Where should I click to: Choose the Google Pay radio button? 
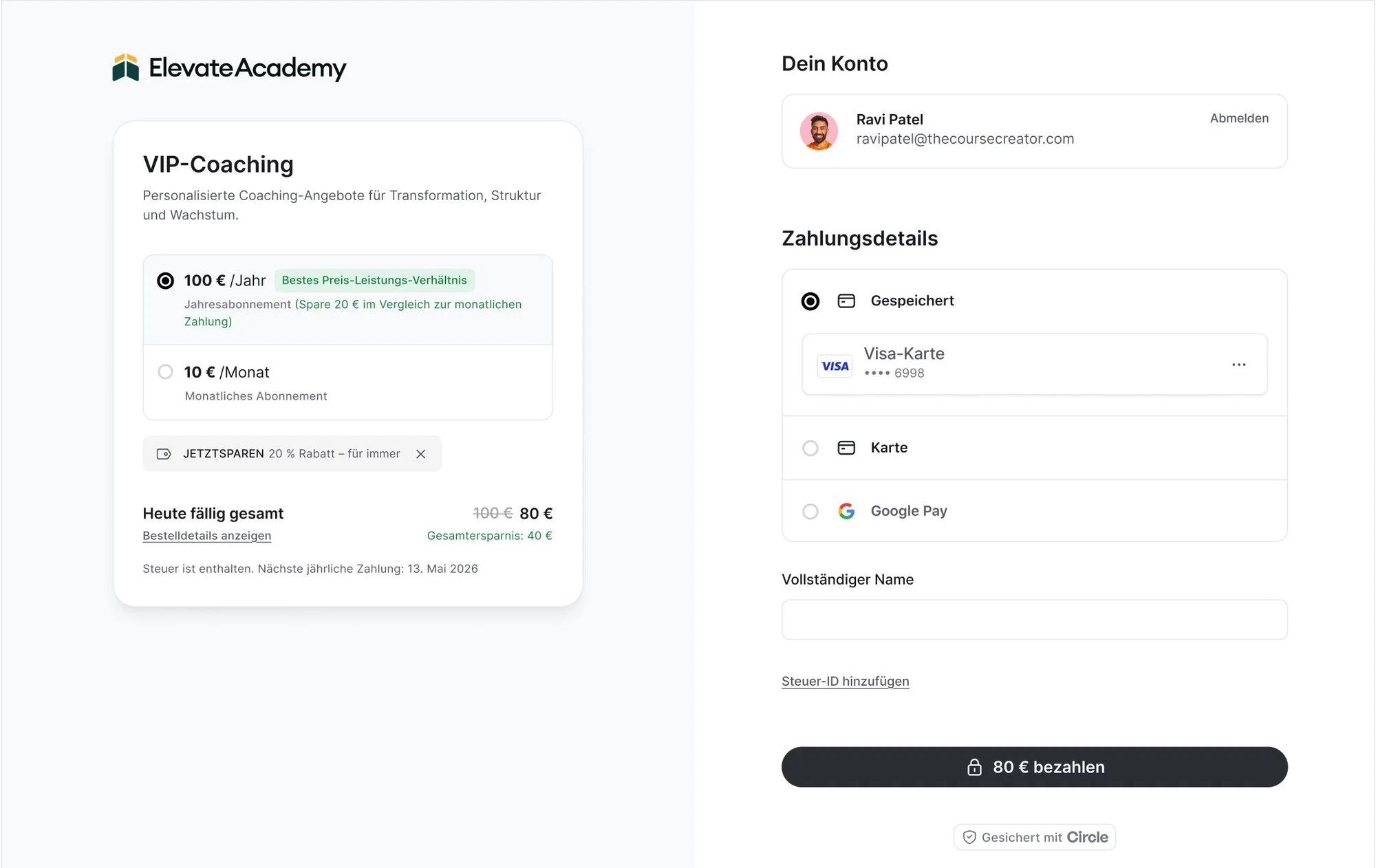tap(810, 512)
